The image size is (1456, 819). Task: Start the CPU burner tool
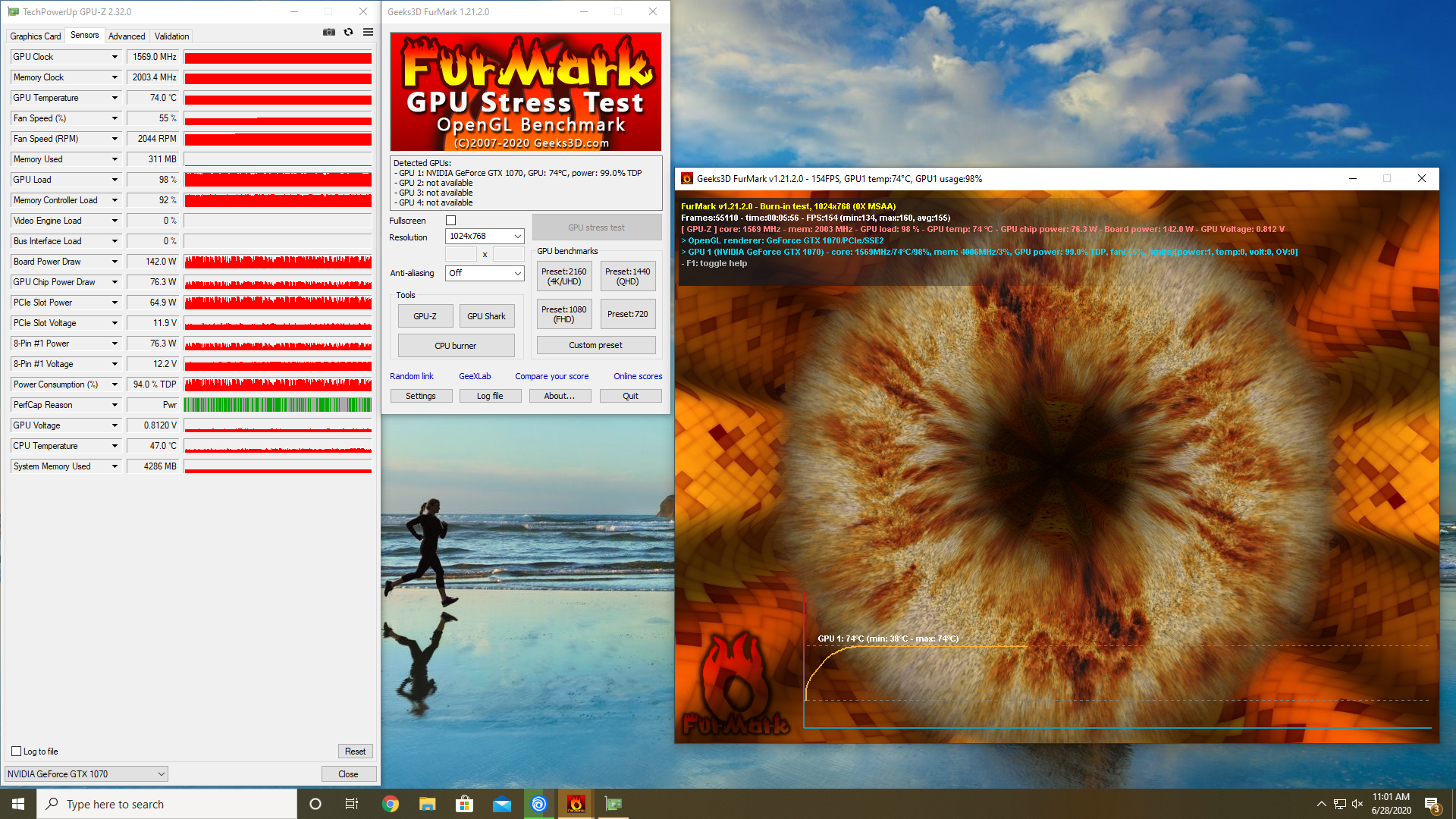(456, 346)
